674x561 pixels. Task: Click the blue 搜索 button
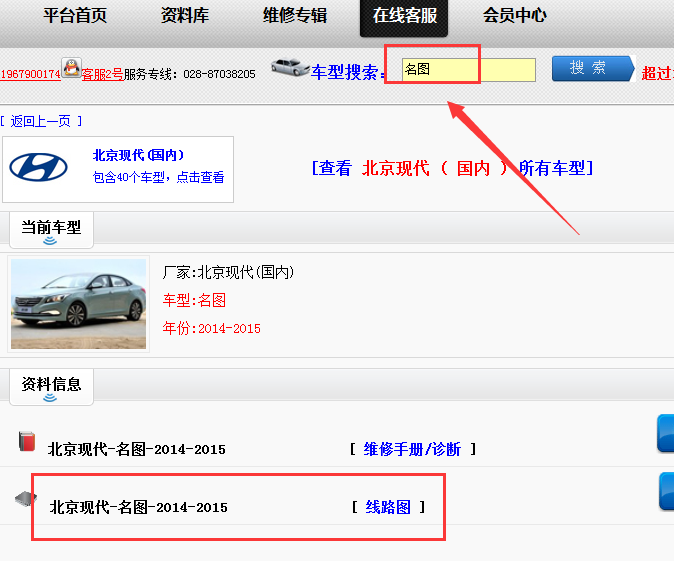click(x=593, y=68)
